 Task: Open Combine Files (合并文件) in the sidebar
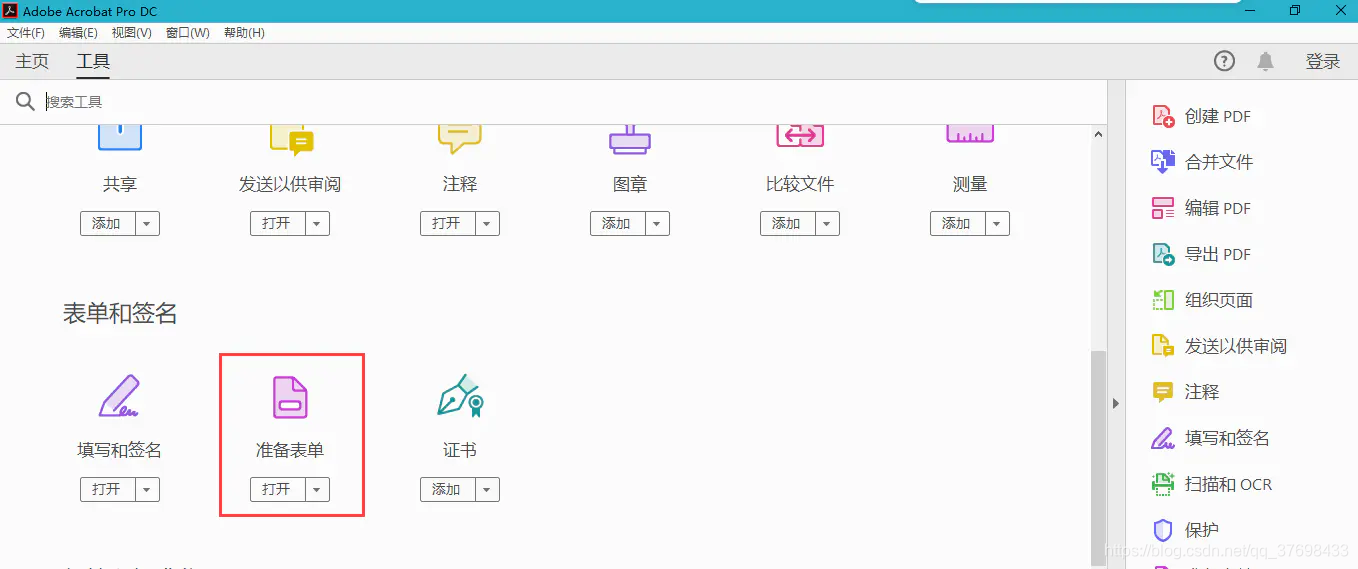tap(1203, 162)
